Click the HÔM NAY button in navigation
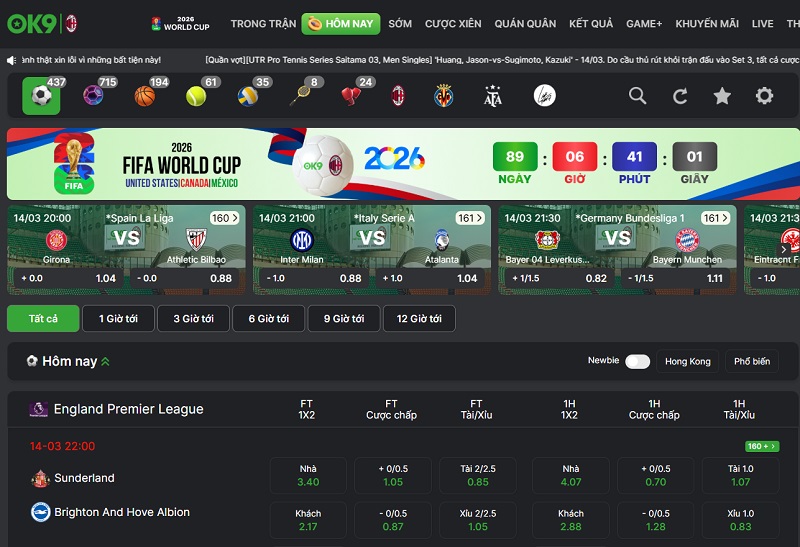The height and width of the screenshot is (547, 800). [x=339, y=23]
